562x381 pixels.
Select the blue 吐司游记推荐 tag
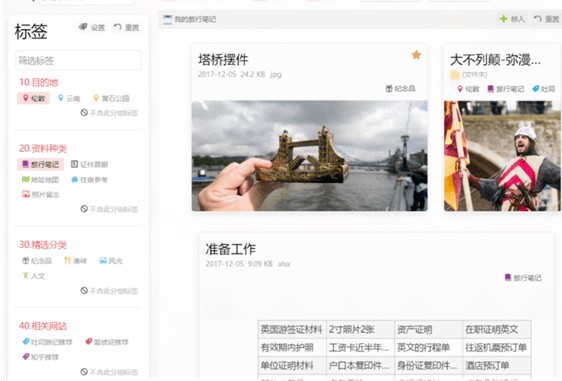coord(47,342)
